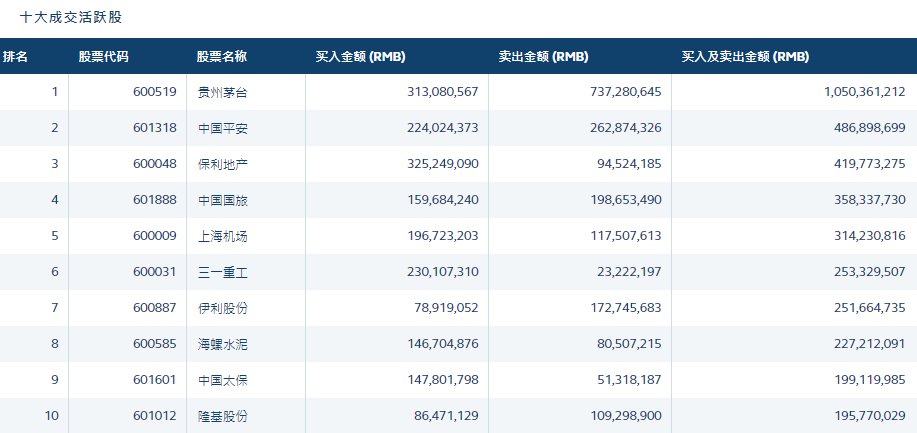Click stock code 601012

154,416
